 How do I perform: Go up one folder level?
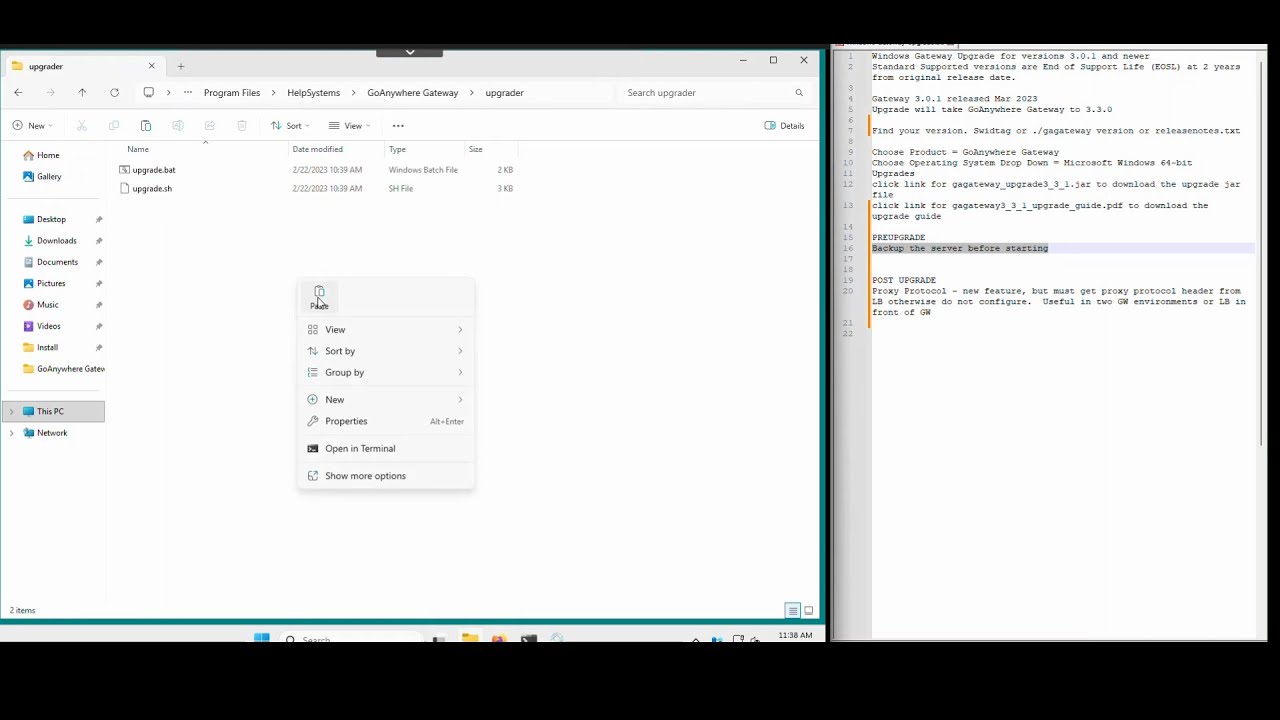click(82, 93)
